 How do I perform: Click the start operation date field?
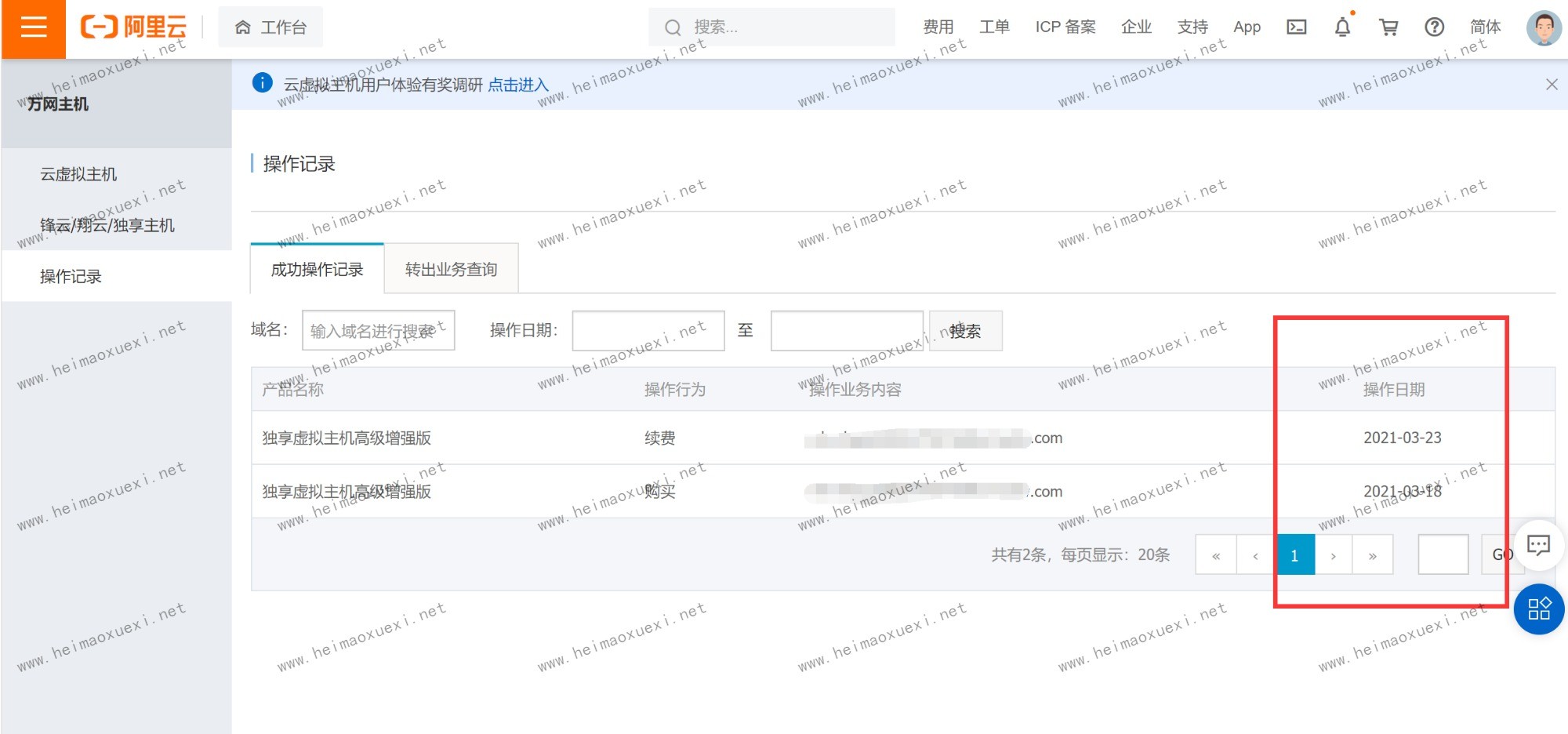point(648,331)
